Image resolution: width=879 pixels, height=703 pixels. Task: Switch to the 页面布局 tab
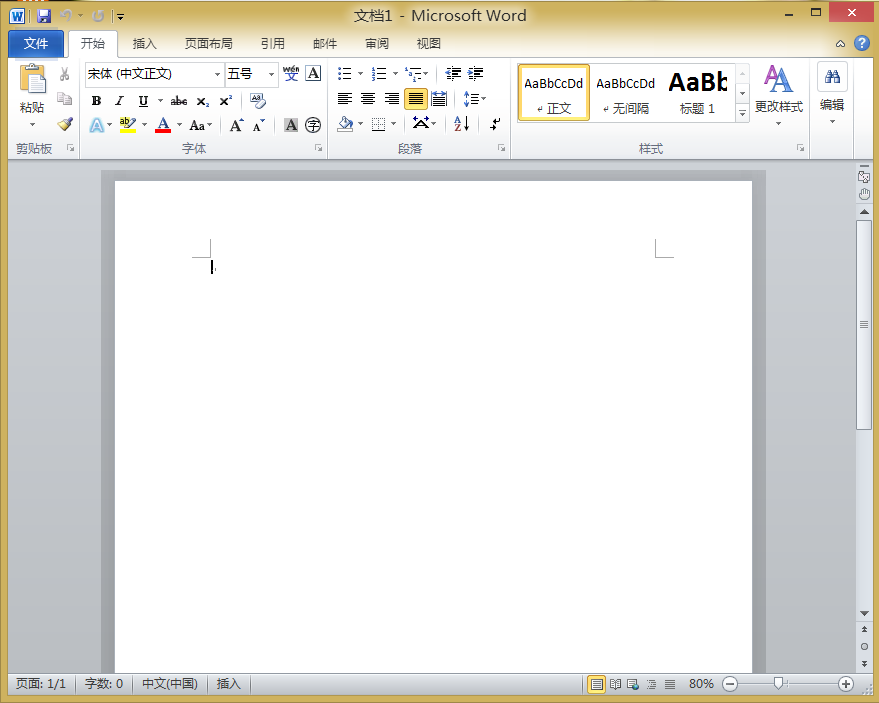click(209, 44)
